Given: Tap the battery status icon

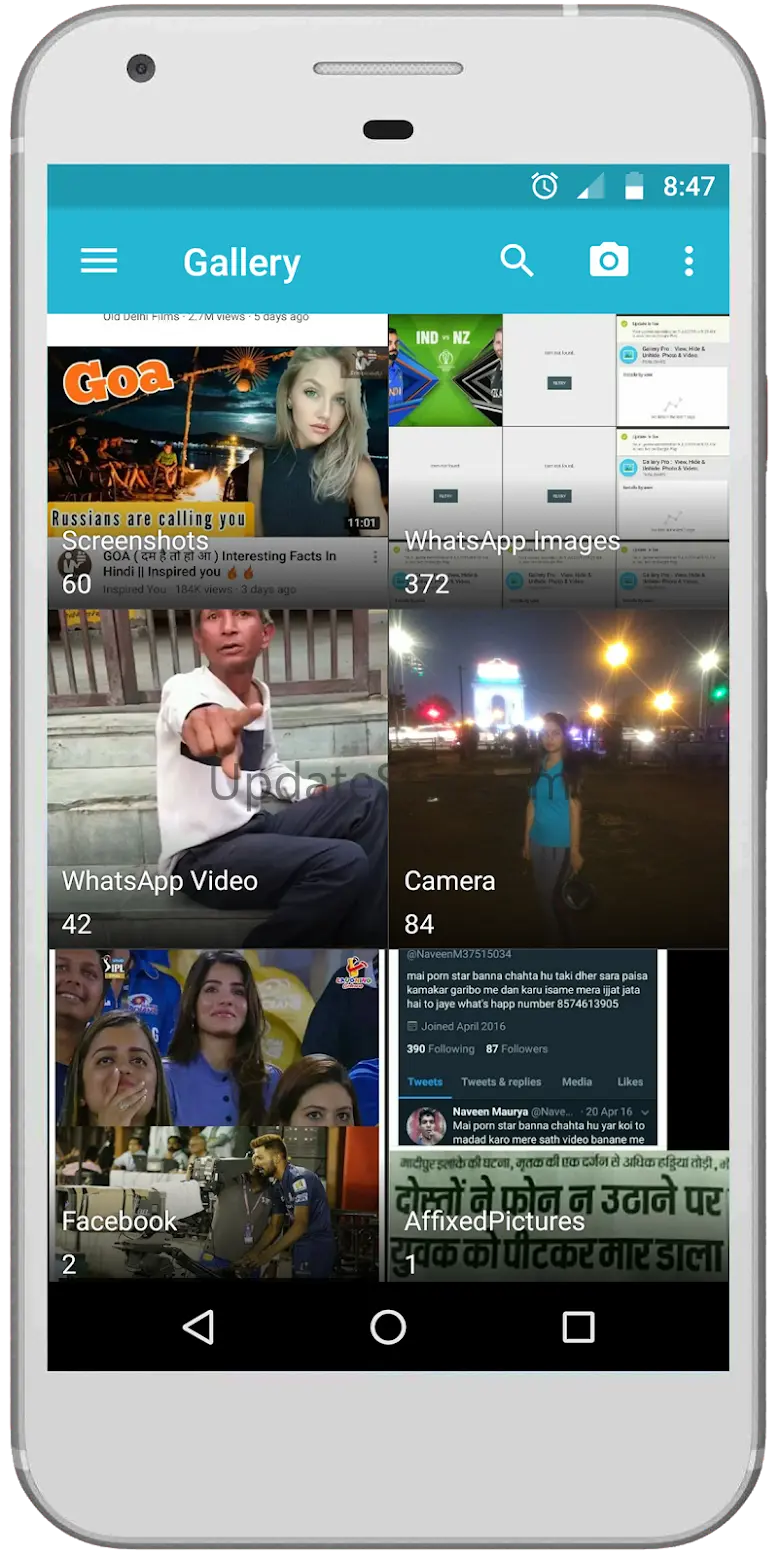Looking at the screenshot, I should pos(634,186).
